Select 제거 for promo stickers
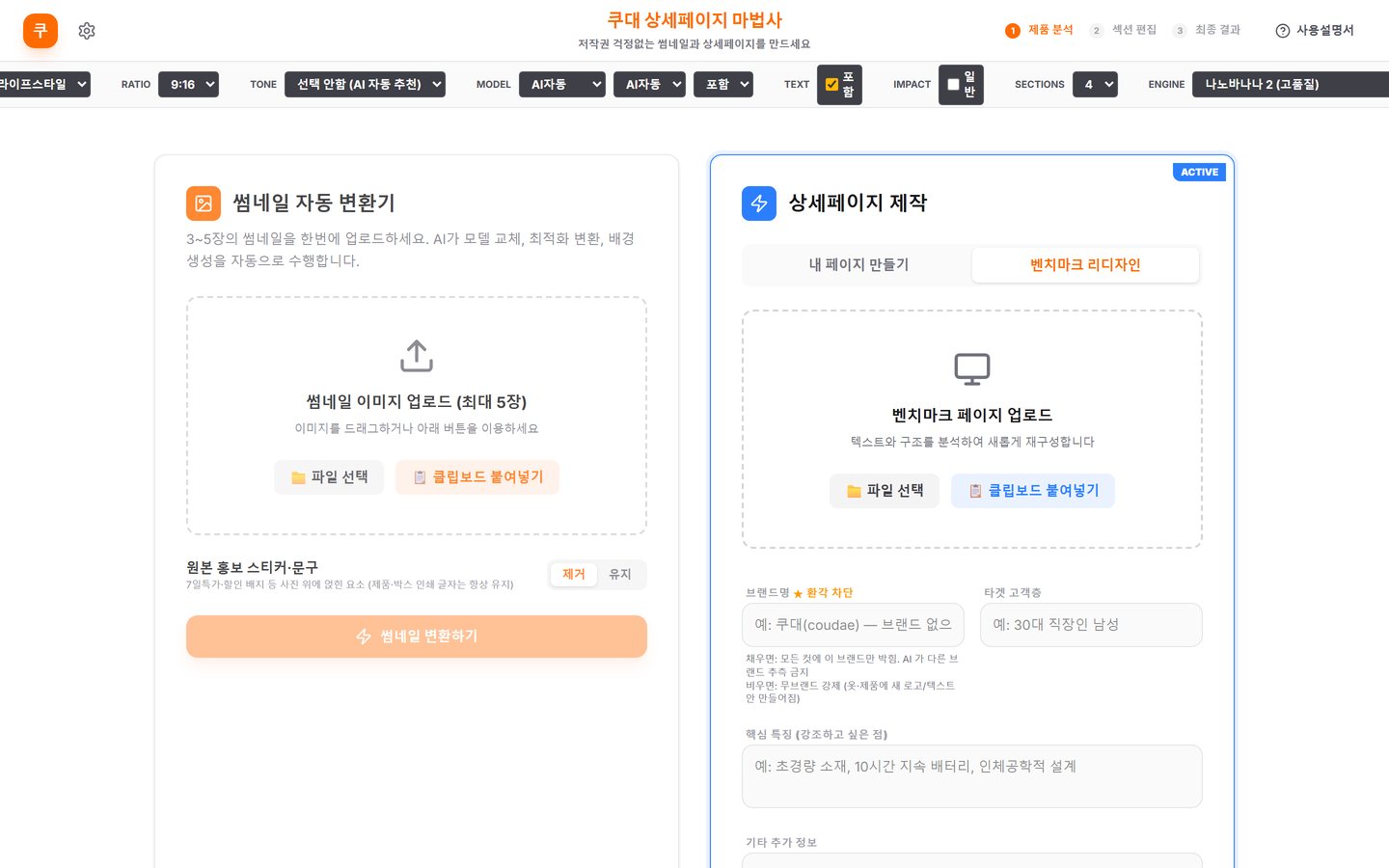The image size is (1389, 868). (x=574, y=575)
